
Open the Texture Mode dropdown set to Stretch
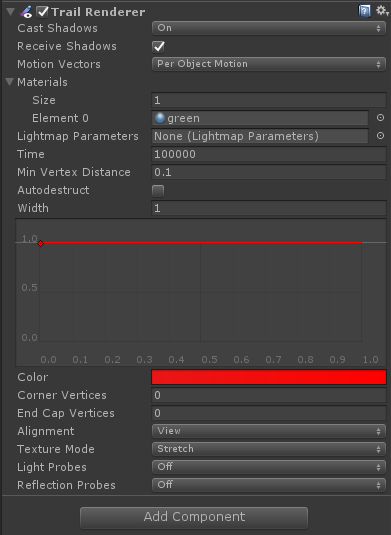point(269,449)
